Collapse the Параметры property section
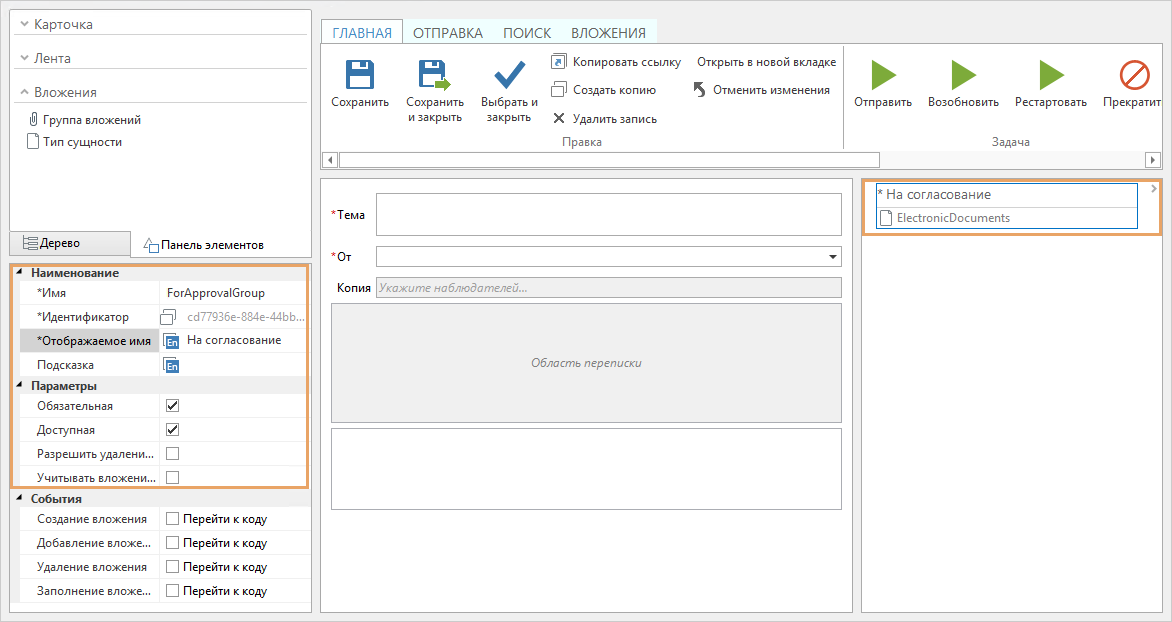Viewport: 1172px width, 622px height. click(x=20, y=386)
